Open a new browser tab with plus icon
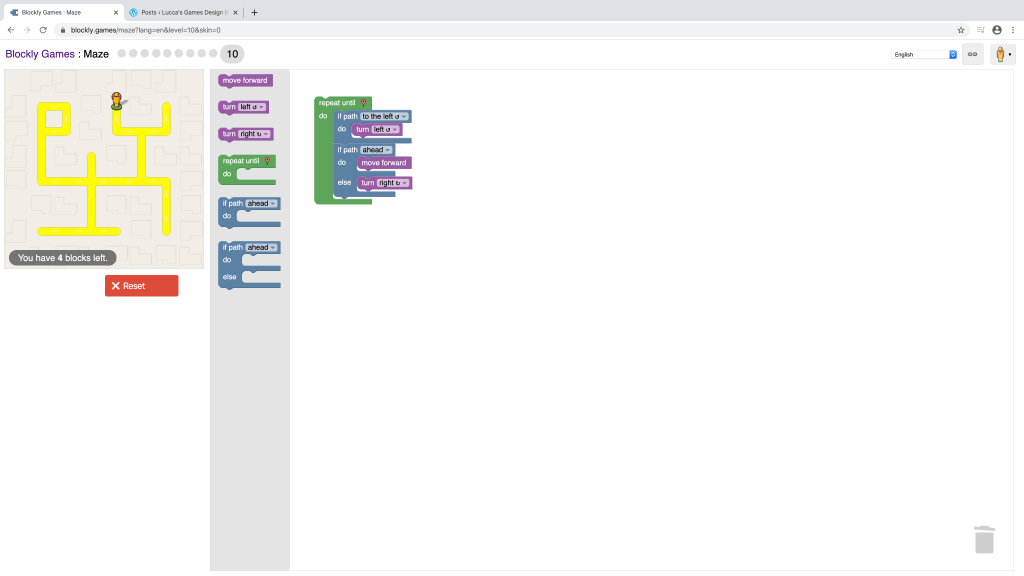The image size is (1024, 576). pos(254,12)
